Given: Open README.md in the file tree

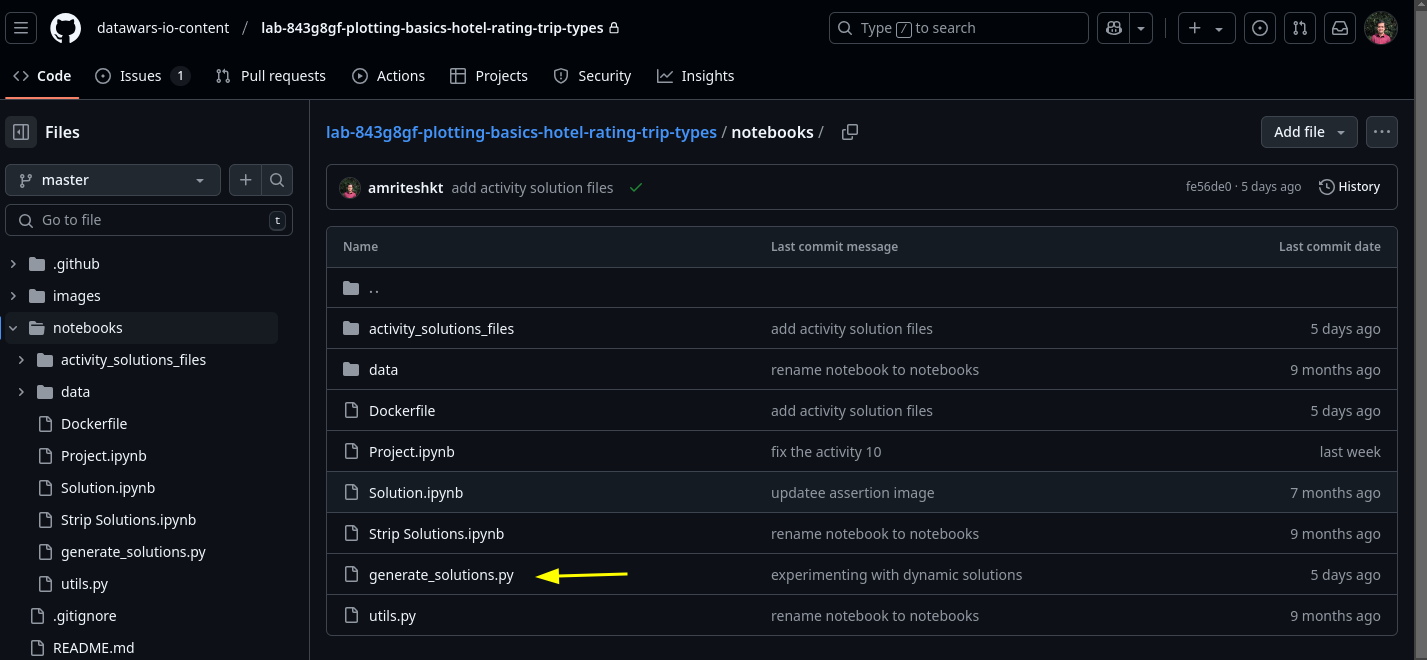Looking at the screenshot, I should point(94,648).
